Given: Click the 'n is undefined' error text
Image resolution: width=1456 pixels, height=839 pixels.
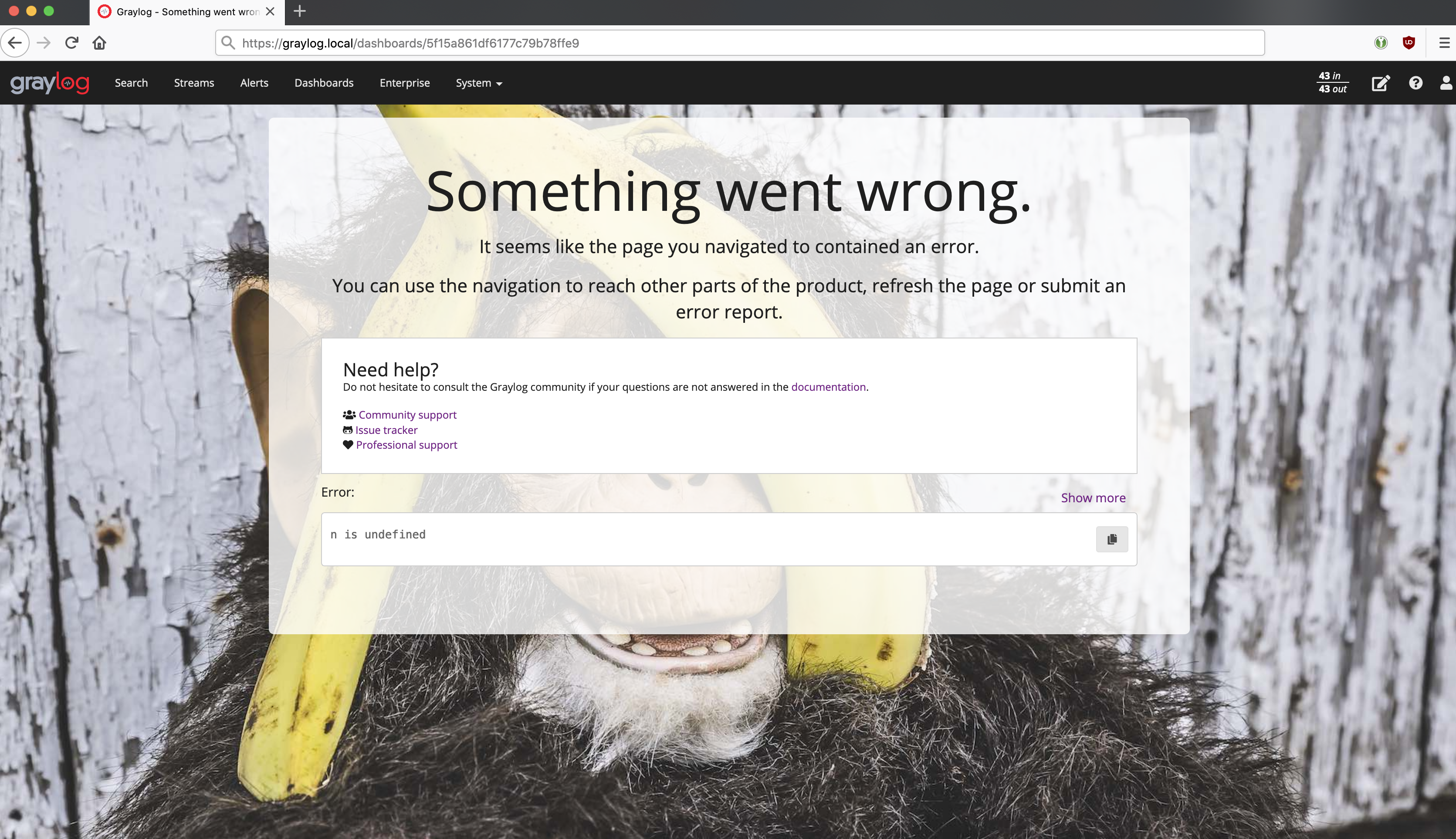Looking at the screenshot, I should point(378,535).
